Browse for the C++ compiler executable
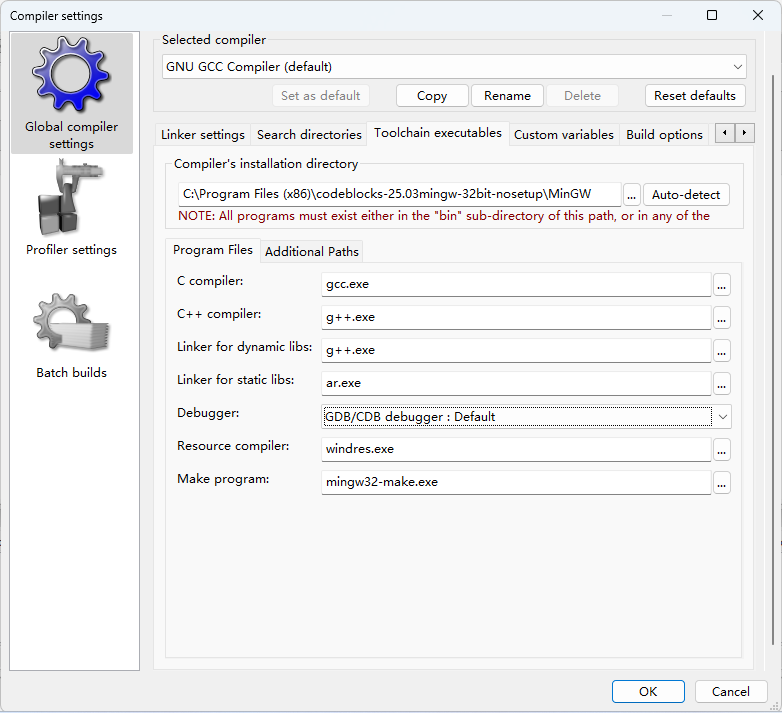Screen dimensions: 782x713 (x=722, y=318)
